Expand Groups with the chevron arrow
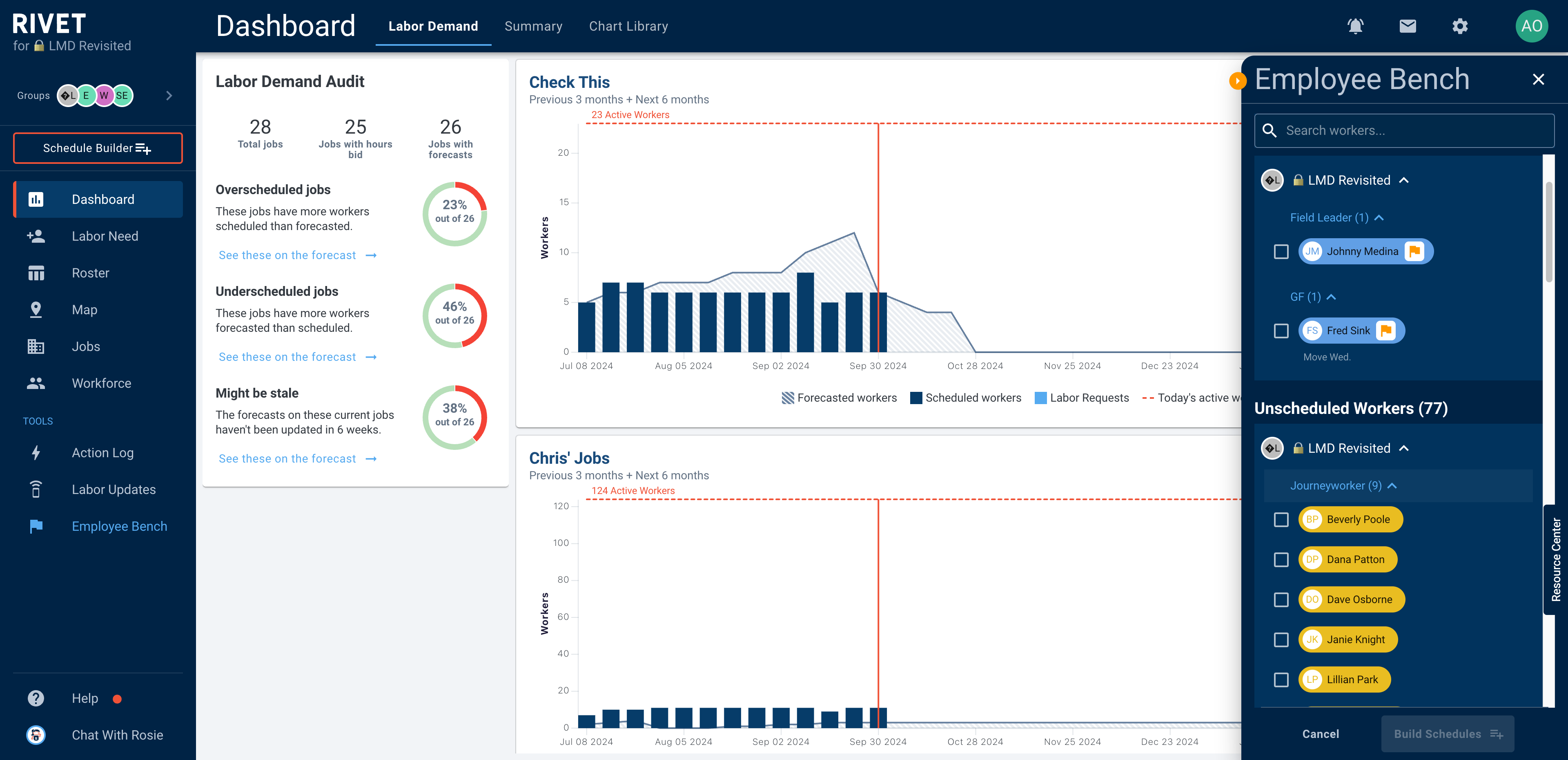The height and width of the screenshot is (760, 1568). (x=169, y=96)
